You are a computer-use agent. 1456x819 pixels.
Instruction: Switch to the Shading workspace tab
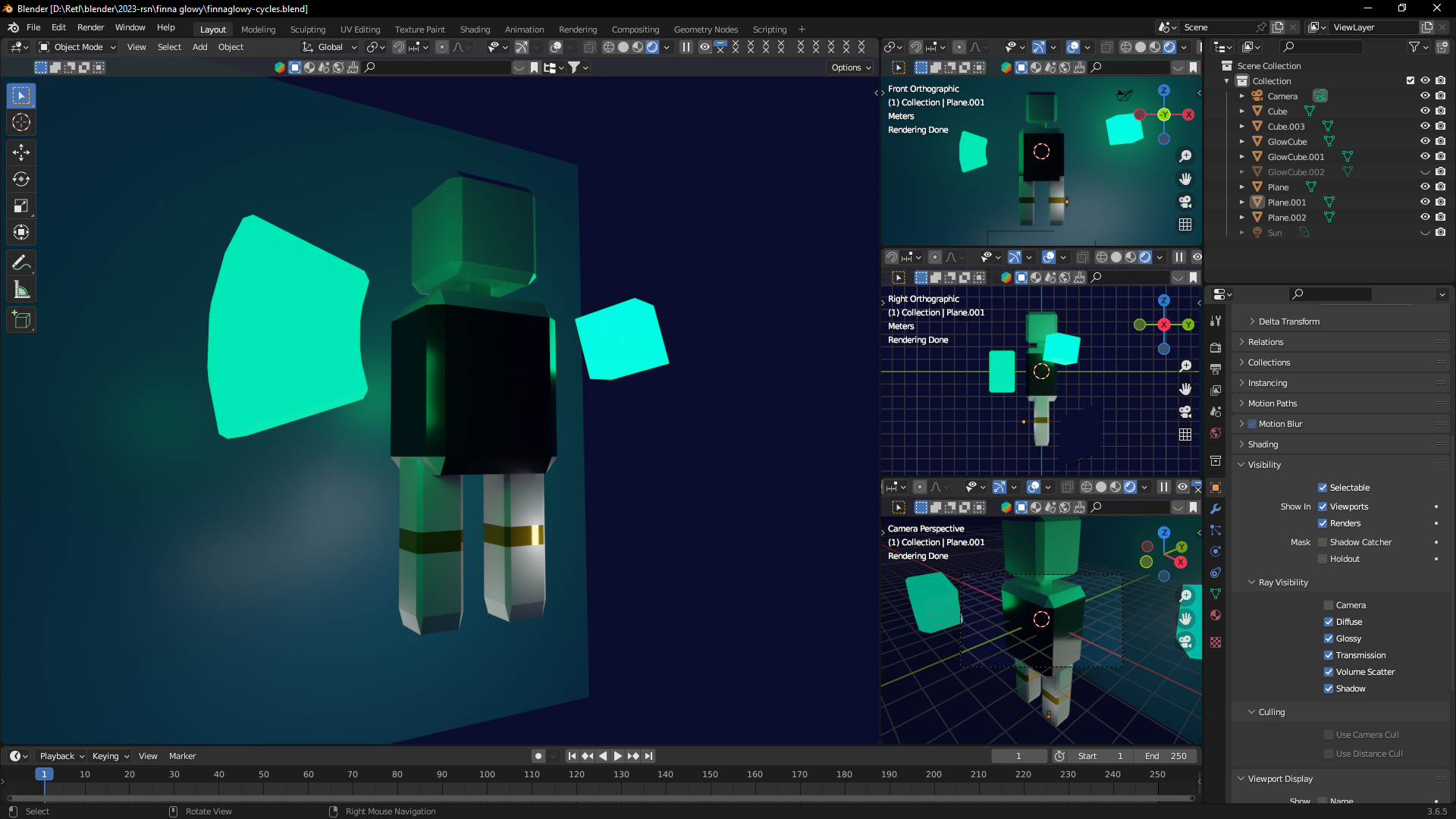click(475, 30)
